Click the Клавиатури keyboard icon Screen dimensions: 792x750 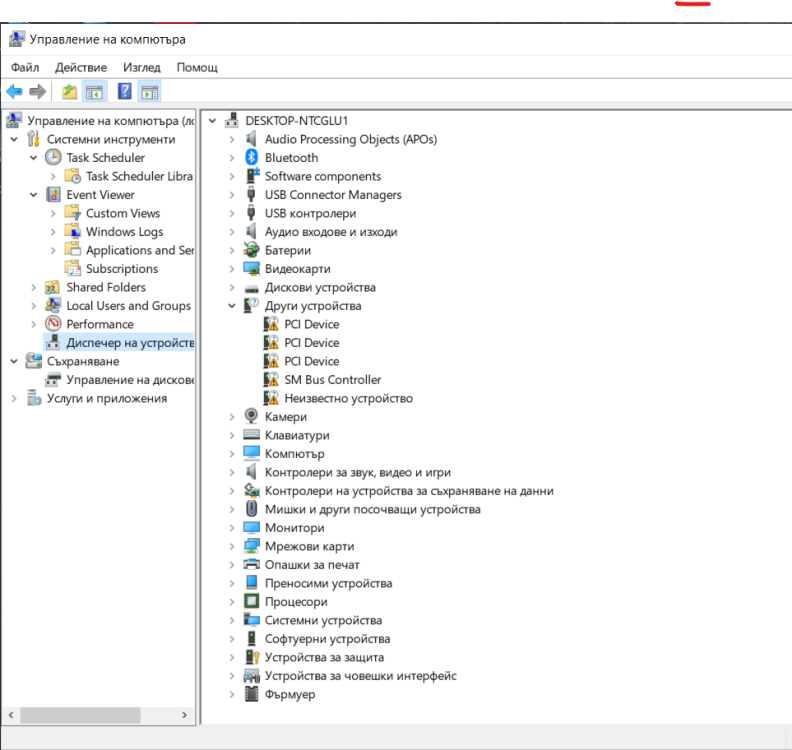click(251, 435)
